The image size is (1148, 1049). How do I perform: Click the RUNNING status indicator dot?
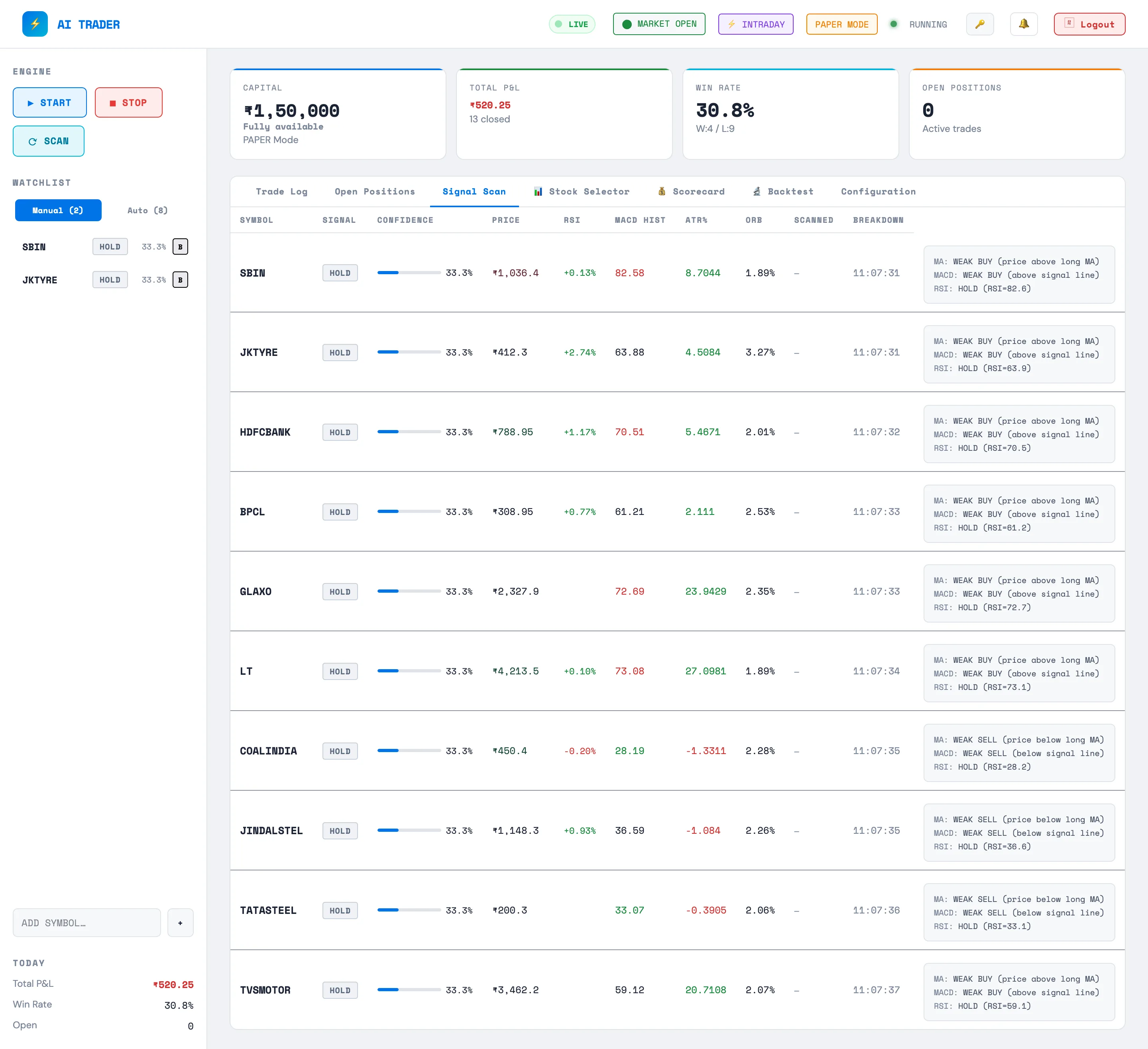tap(893, 24)
